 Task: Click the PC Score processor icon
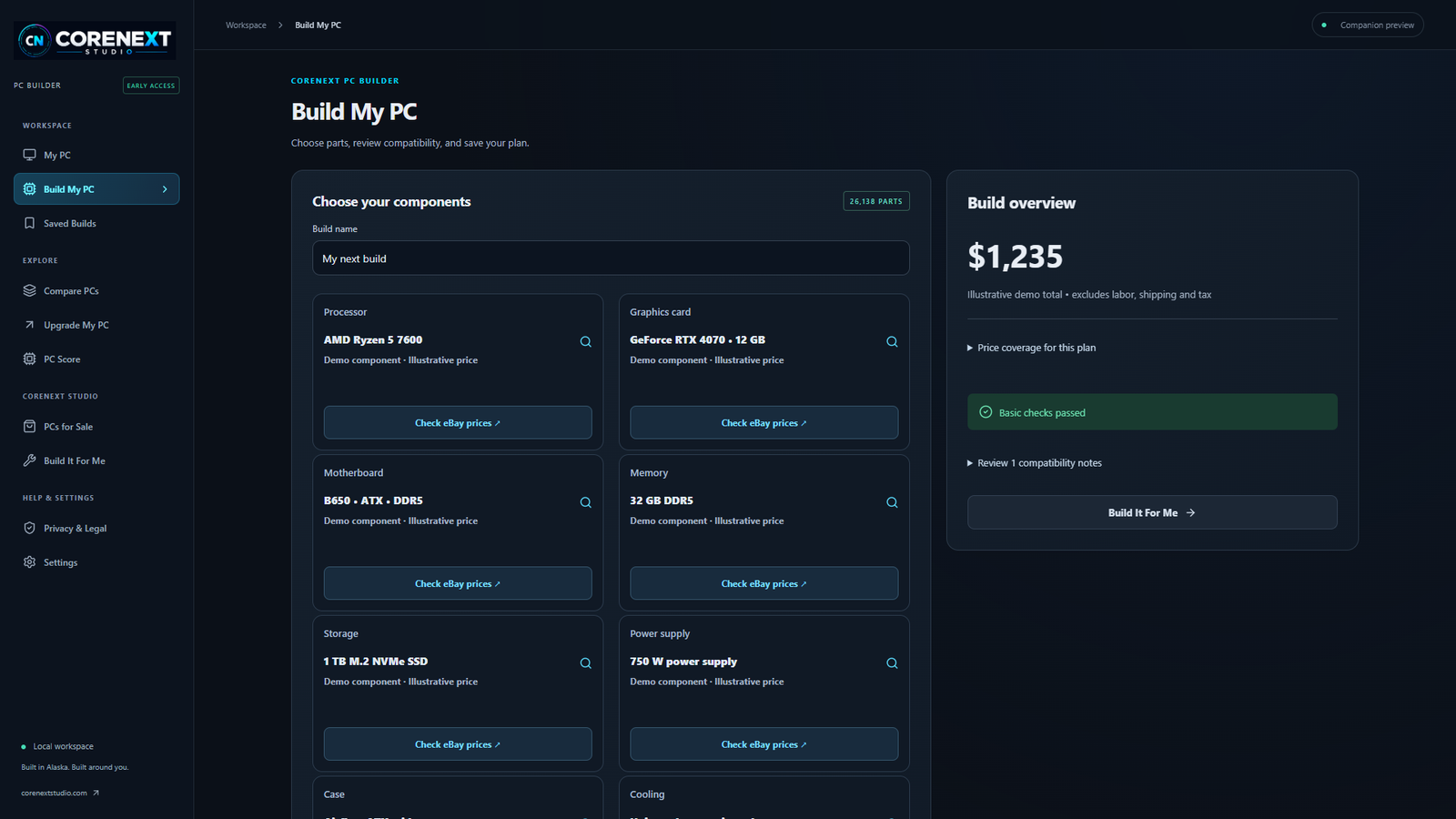pos(29,359)
